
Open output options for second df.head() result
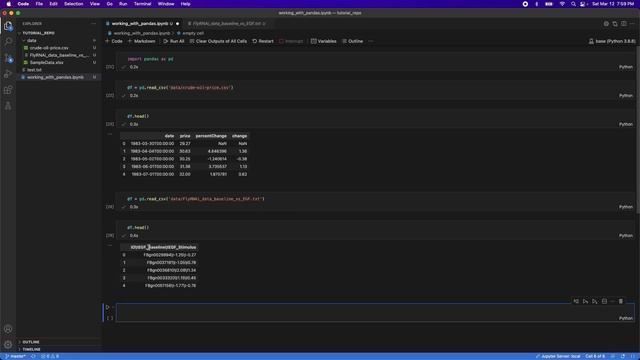[x=109, y=245]
